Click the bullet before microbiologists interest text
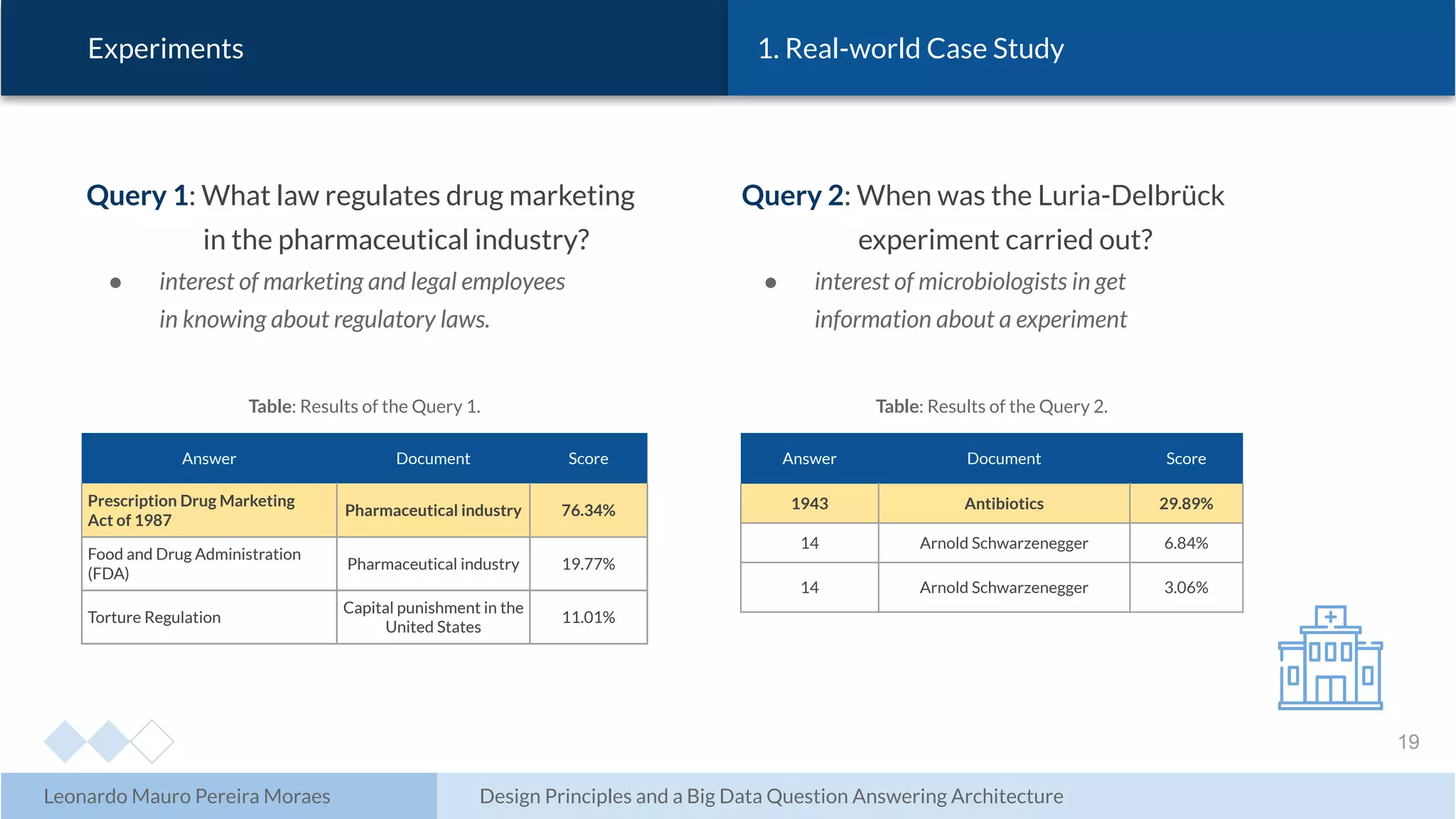This screenshot has width=1456, height=819. [771, 283]
